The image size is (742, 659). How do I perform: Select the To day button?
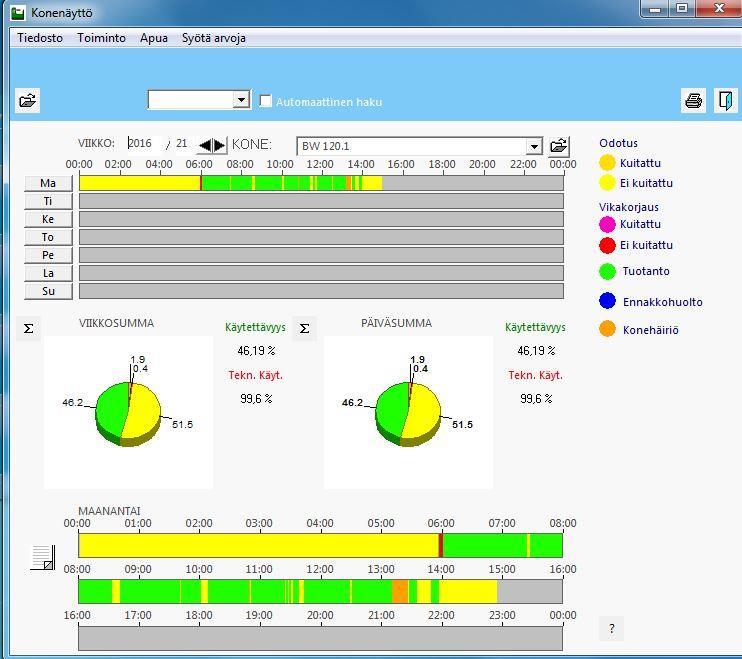48,237
